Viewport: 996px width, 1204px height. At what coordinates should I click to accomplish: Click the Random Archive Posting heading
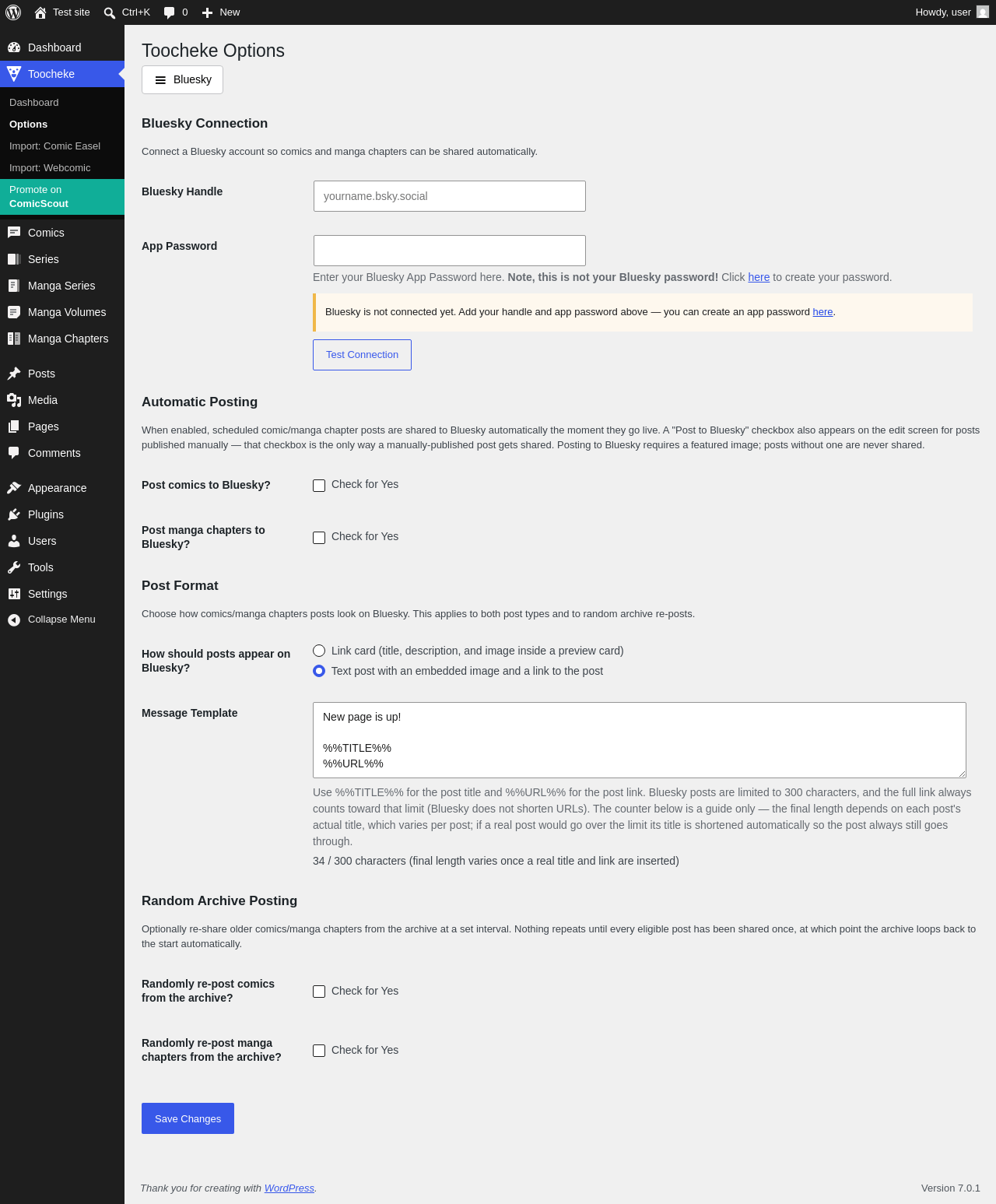coord(219,901)
